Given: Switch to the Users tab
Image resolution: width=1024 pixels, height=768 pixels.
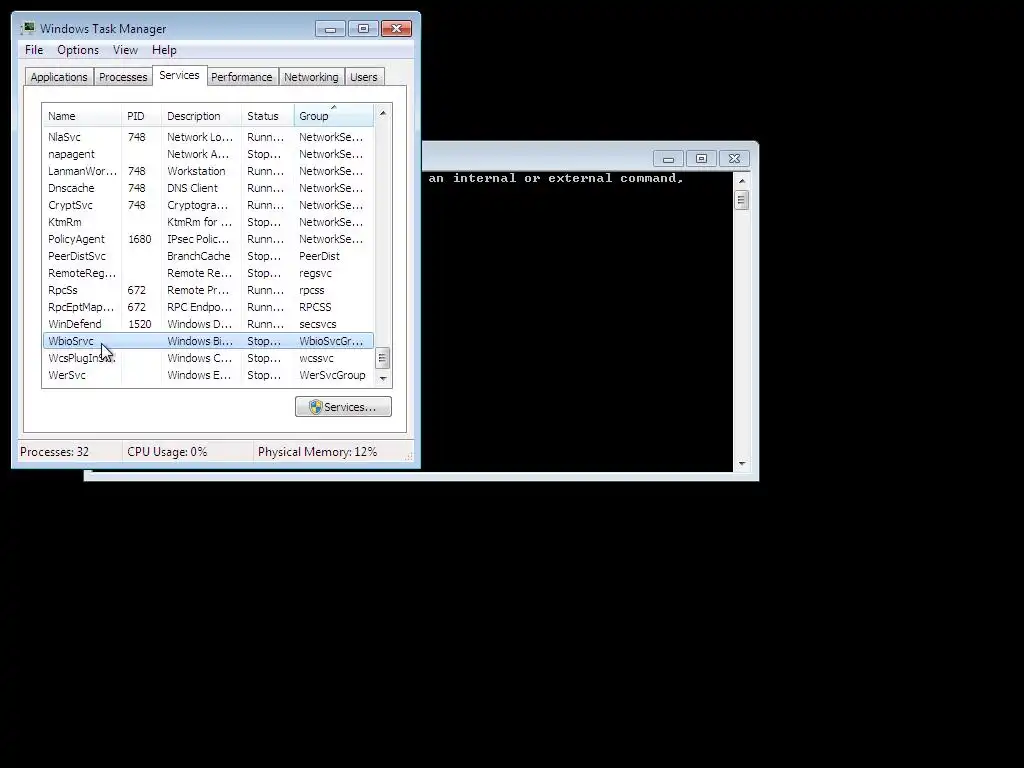Looking at the screenshot, I should (x=364, y=77).
